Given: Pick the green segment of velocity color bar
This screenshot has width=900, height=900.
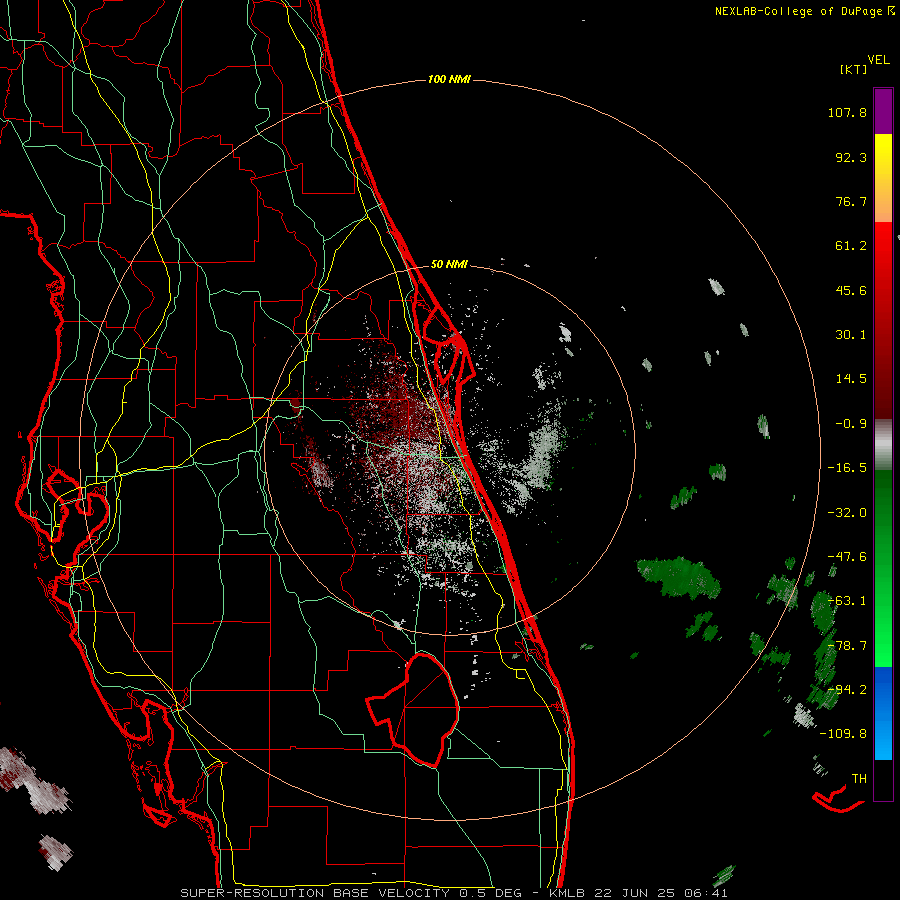Looking at the screenshot, I should 883,568.
